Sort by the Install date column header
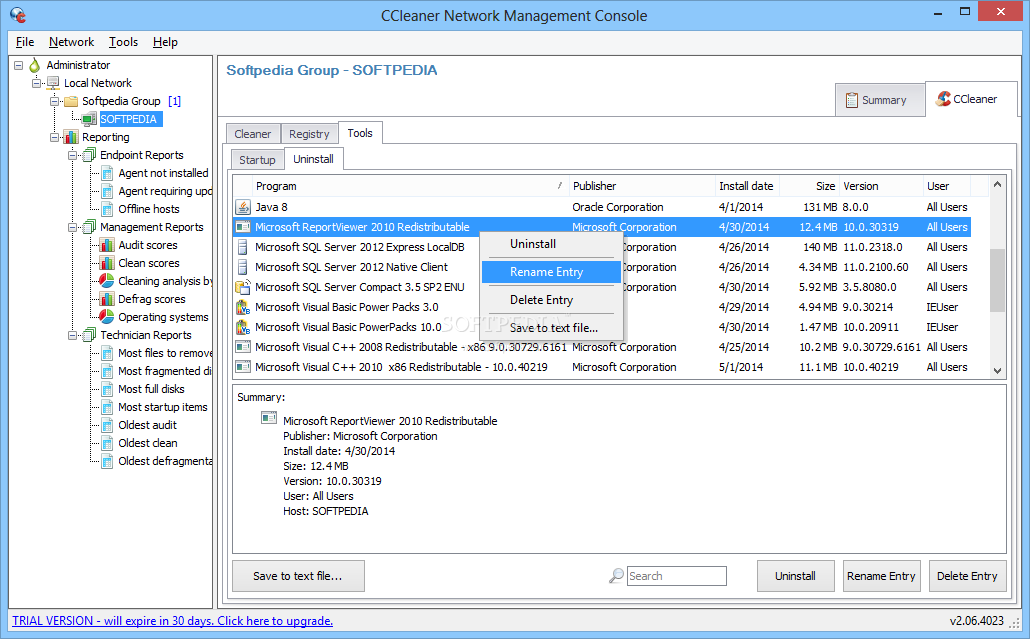The image size is (1030, 639). pyautogui.click(x=746, y=186)
